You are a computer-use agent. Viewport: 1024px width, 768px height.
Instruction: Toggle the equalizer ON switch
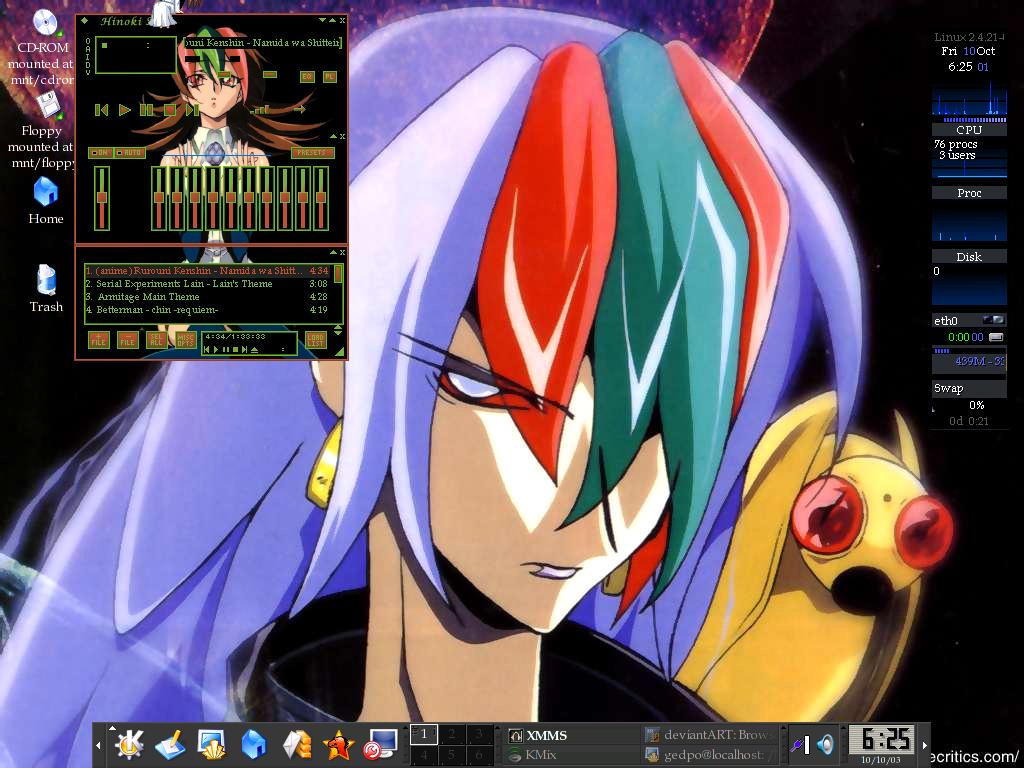101,152
